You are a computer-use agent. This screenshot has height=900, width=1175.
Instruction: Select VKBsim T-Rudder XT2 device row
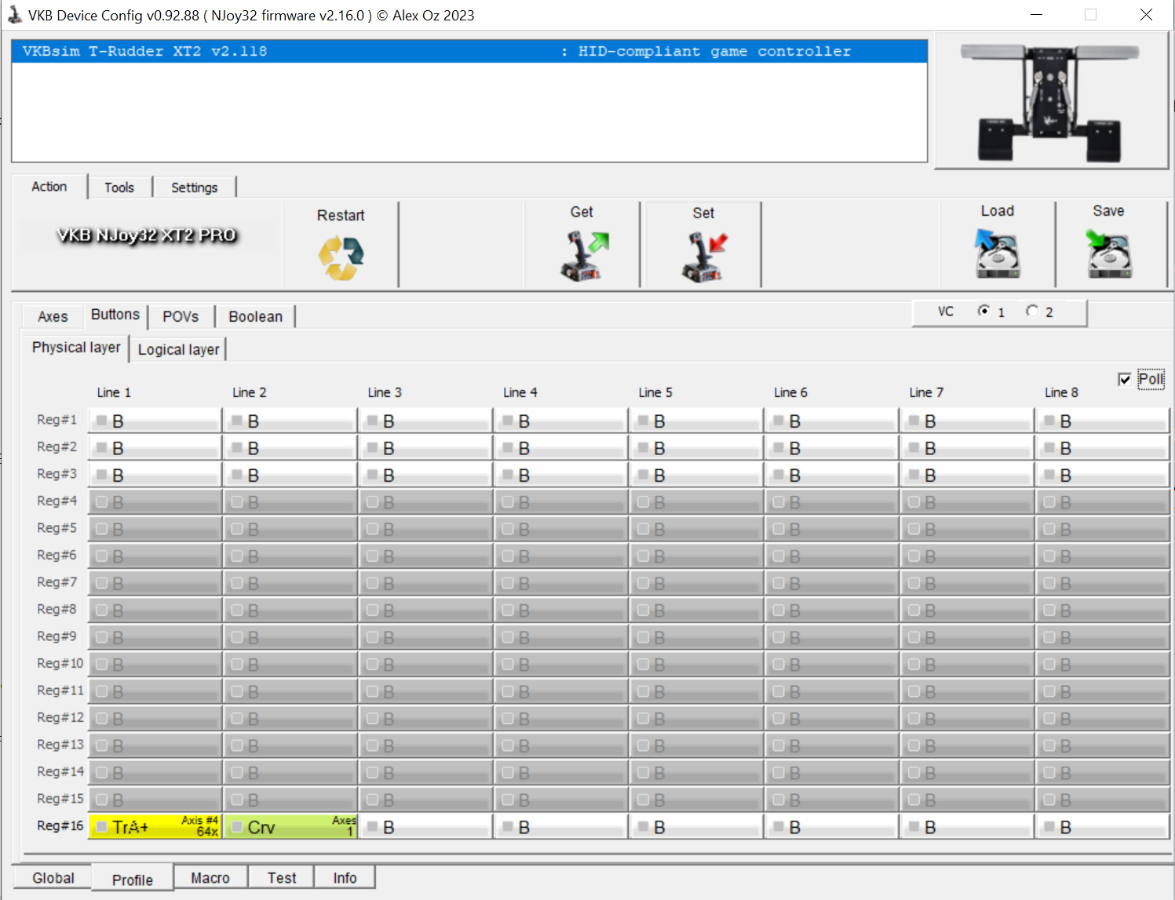[469, 52]
